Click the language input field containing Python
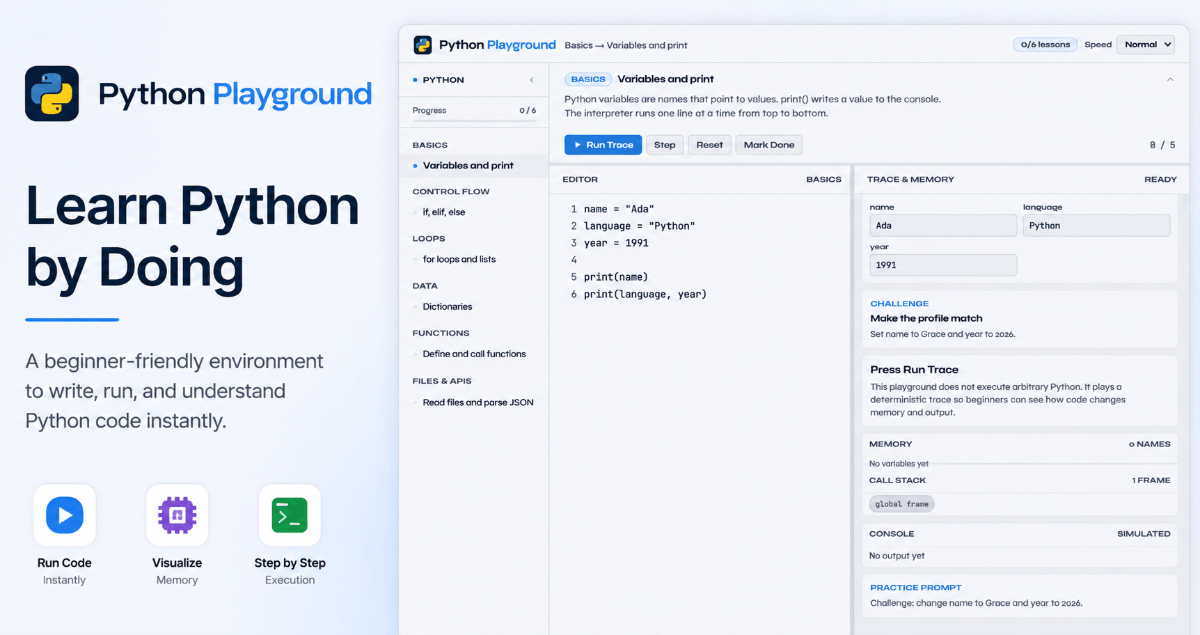 tap(1096, 226)
